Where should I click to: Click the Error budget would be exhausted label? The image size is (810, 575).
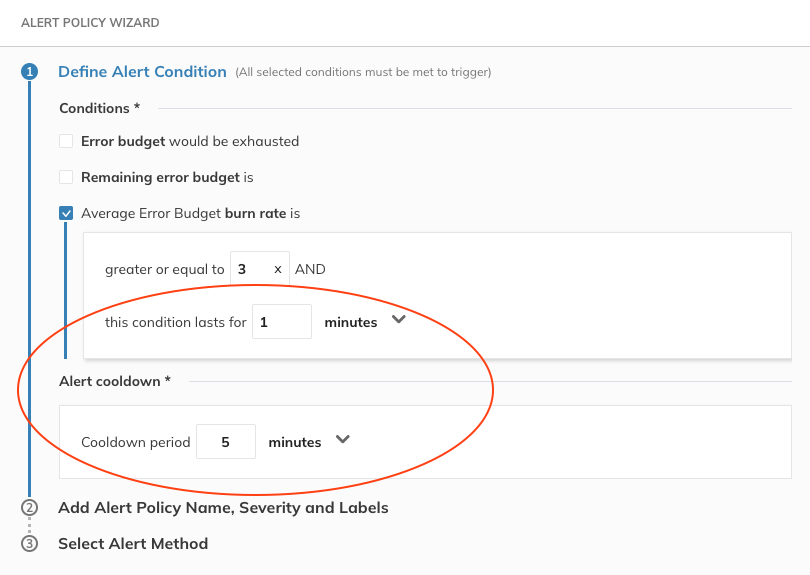coord(190,141)
